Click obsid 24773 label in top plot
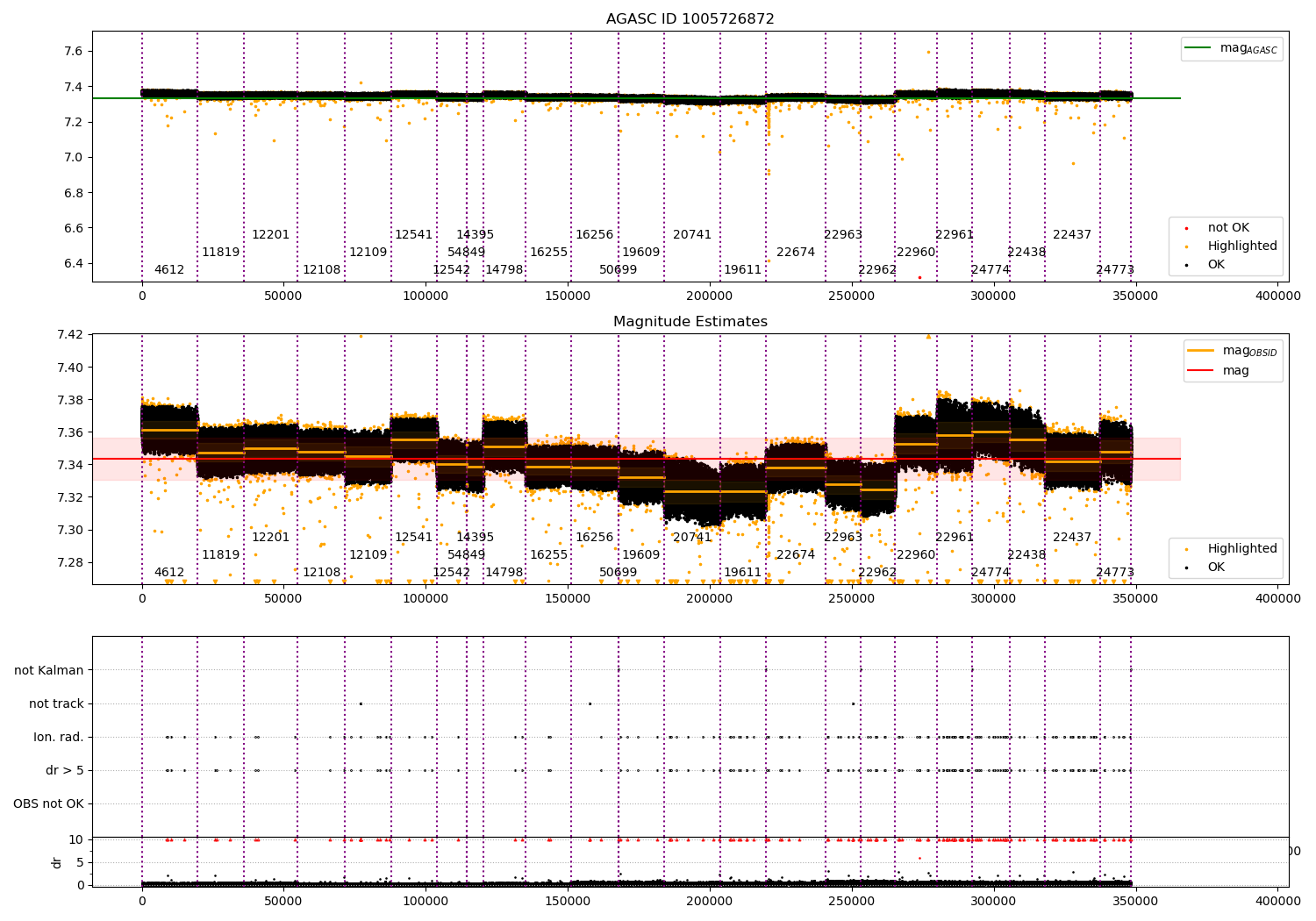 point(1115,270)
